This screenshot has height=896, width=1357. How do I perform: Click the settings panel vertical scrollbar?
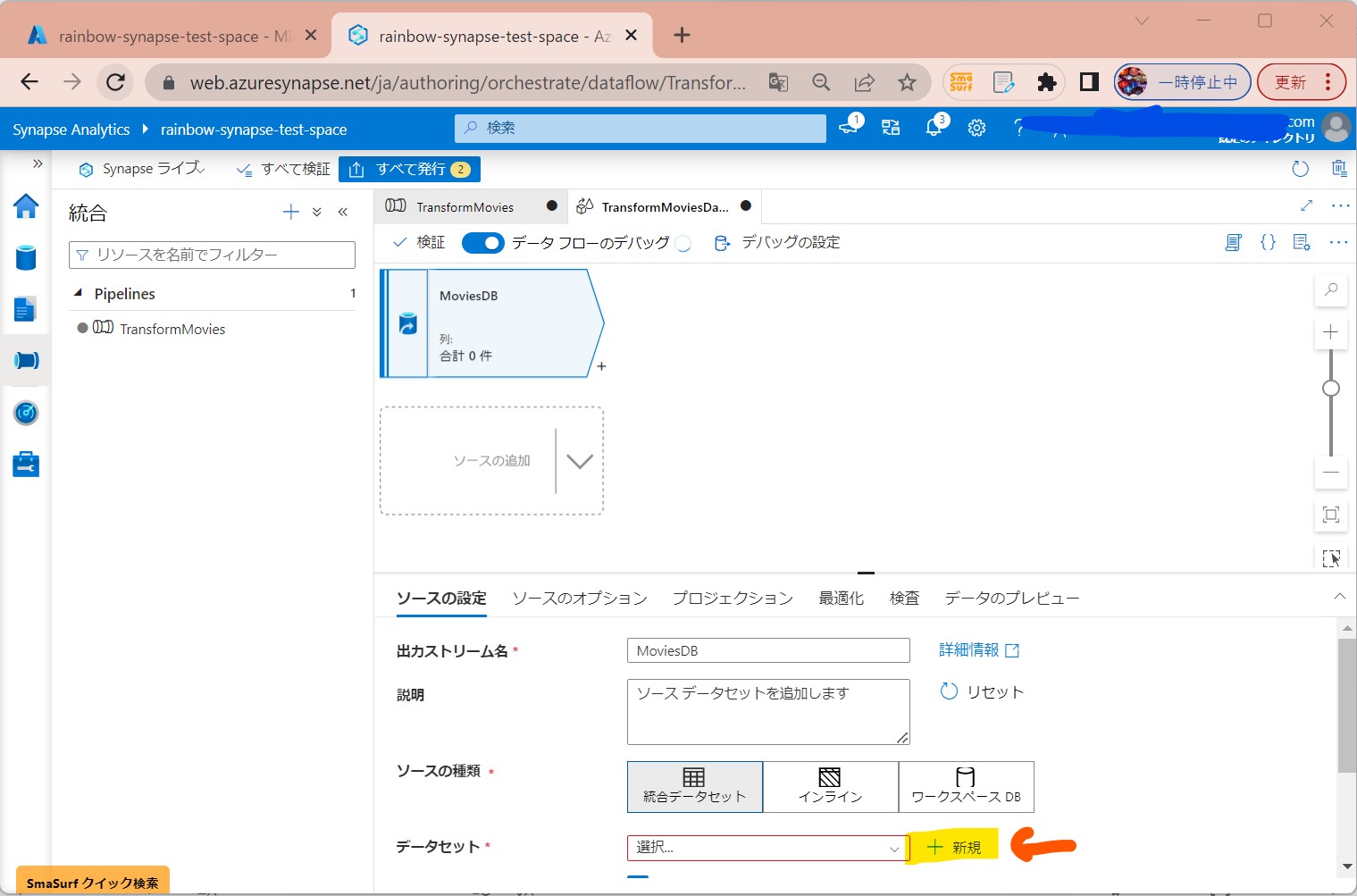(1347, 706)
